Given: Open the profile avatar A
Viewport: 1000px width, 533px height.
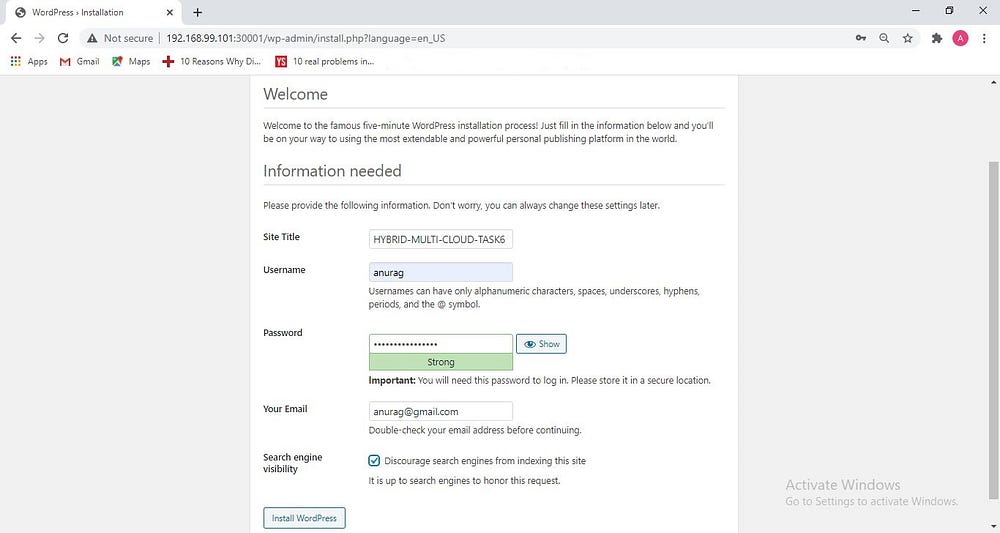Looking at the screenshot, I should (x=960, y=38).
